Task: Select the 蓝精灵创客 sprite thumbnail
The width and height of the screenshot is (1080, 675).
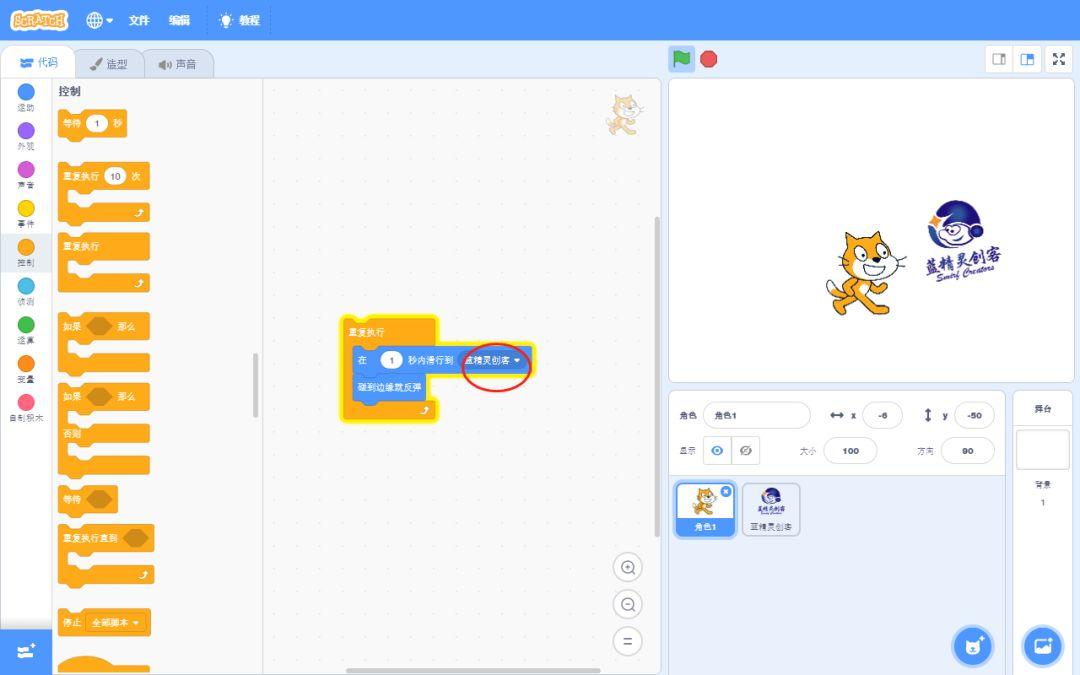Action: click(771, 509)
